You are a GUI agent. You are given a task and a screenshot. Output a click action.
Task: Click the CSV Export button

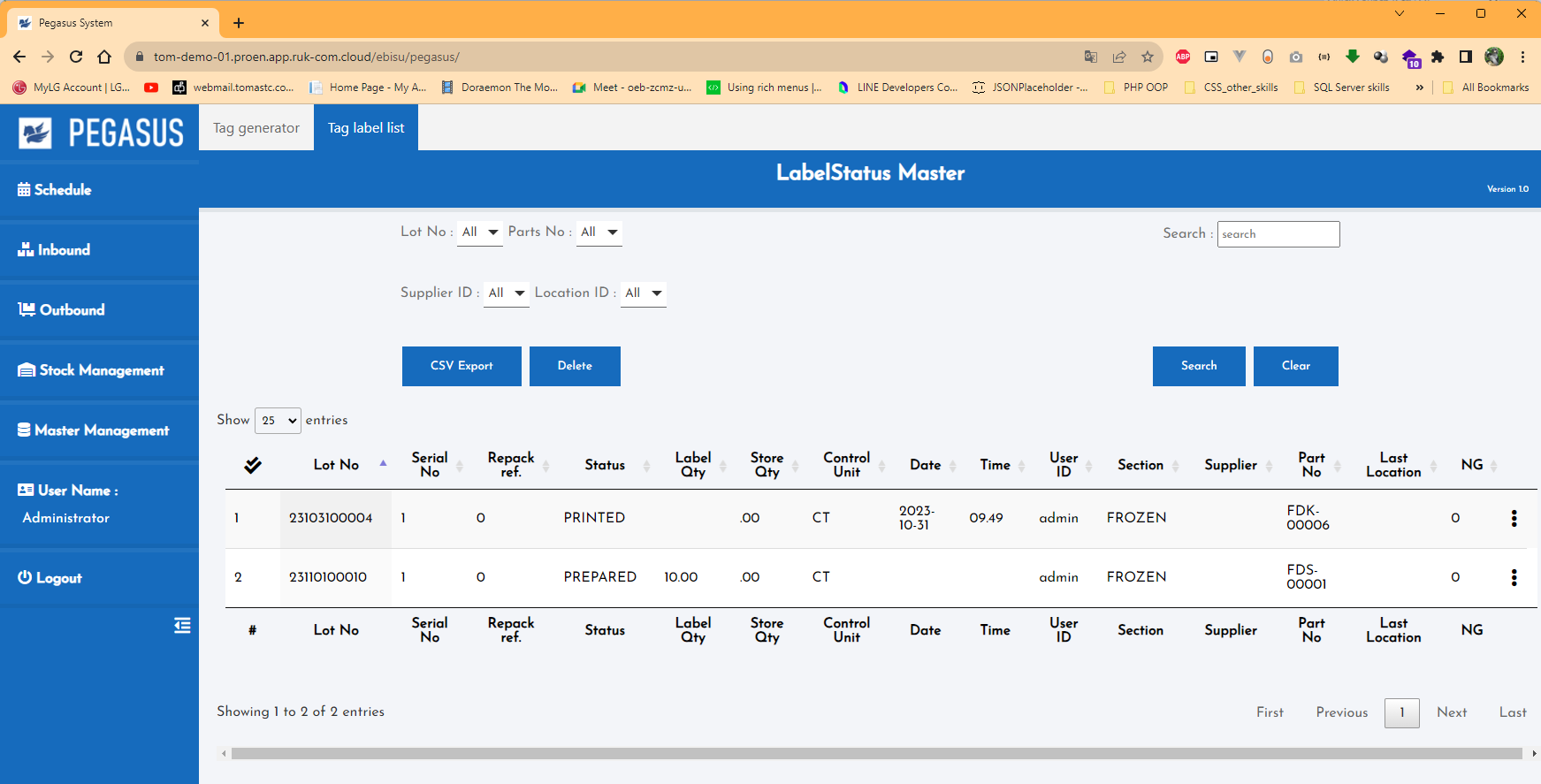tap(462, 366)
